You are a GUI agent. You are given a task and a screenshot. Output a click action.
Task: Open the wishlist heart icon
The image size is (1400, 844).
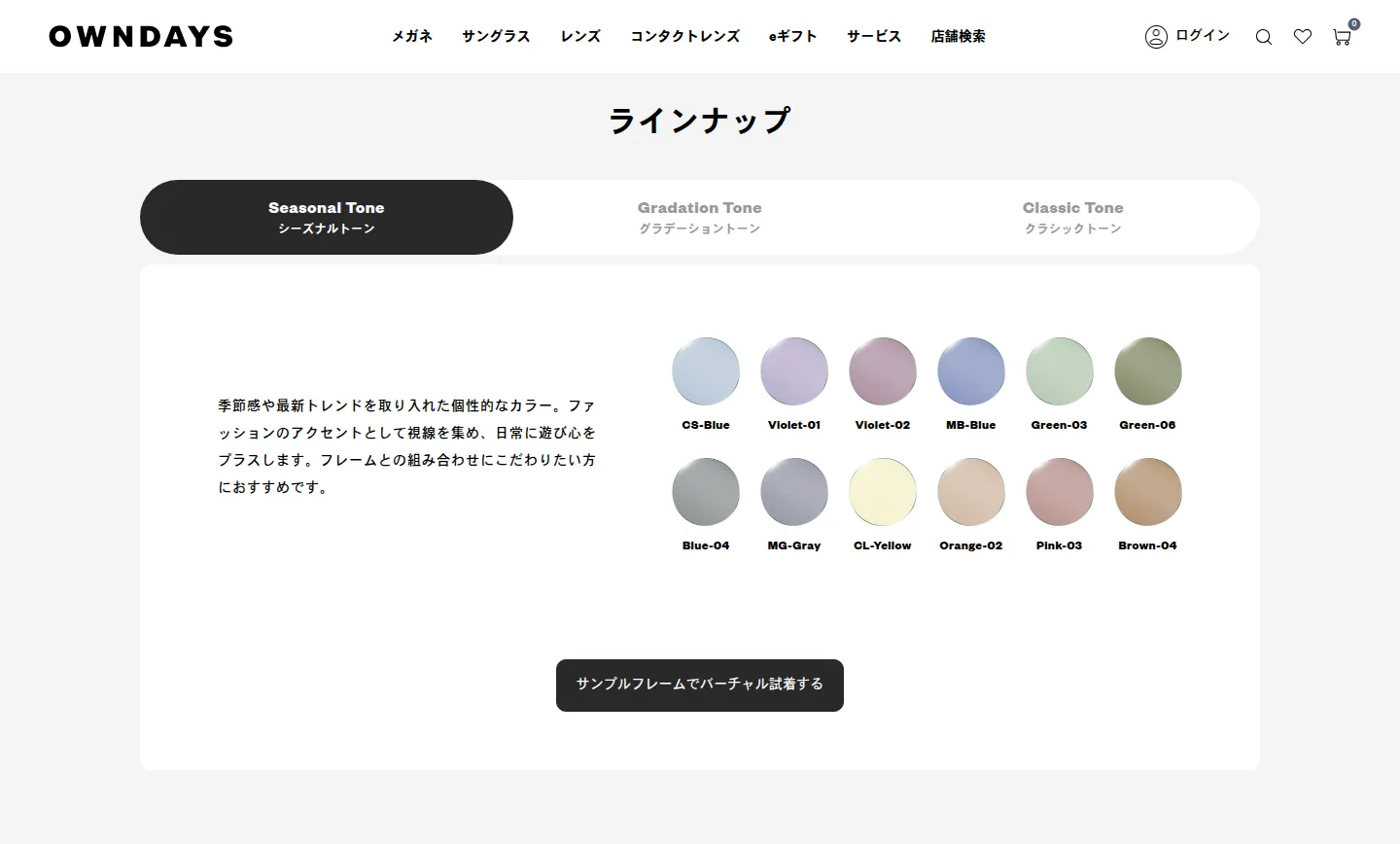[1303, 37]
